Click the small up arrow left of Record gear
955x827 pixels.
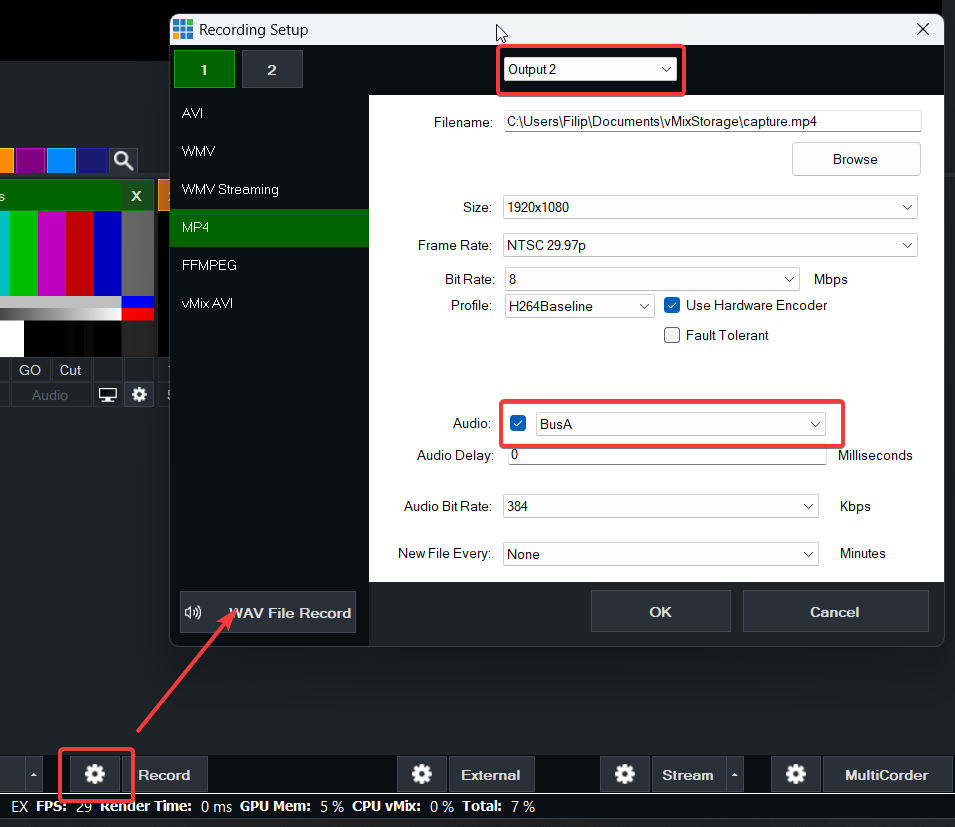tap(33, 775)
